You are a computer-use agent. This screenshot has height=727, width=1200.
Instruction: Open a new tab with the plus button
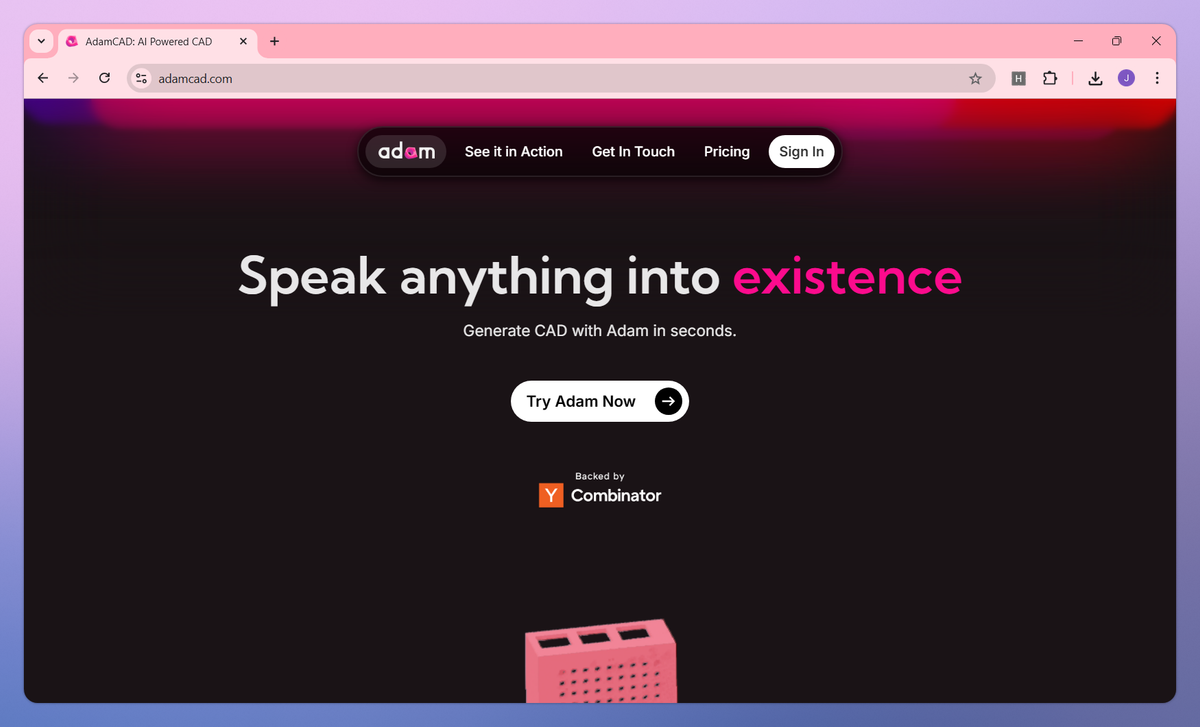275,41
